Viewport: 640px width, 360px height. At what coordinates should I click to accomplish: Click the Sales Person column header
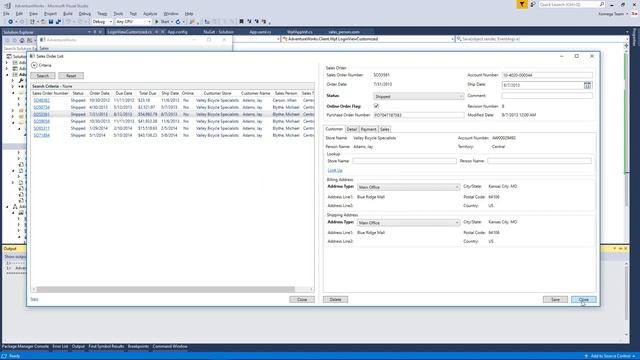(x=286, y=93)
